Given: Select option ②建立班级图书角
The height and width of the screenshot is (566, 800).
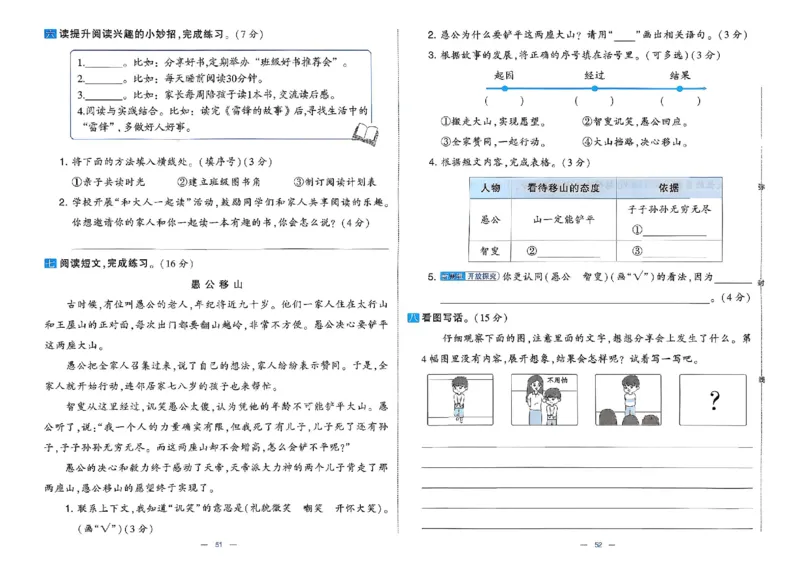Looking at the screenshot, I should [x=219, y=182].
